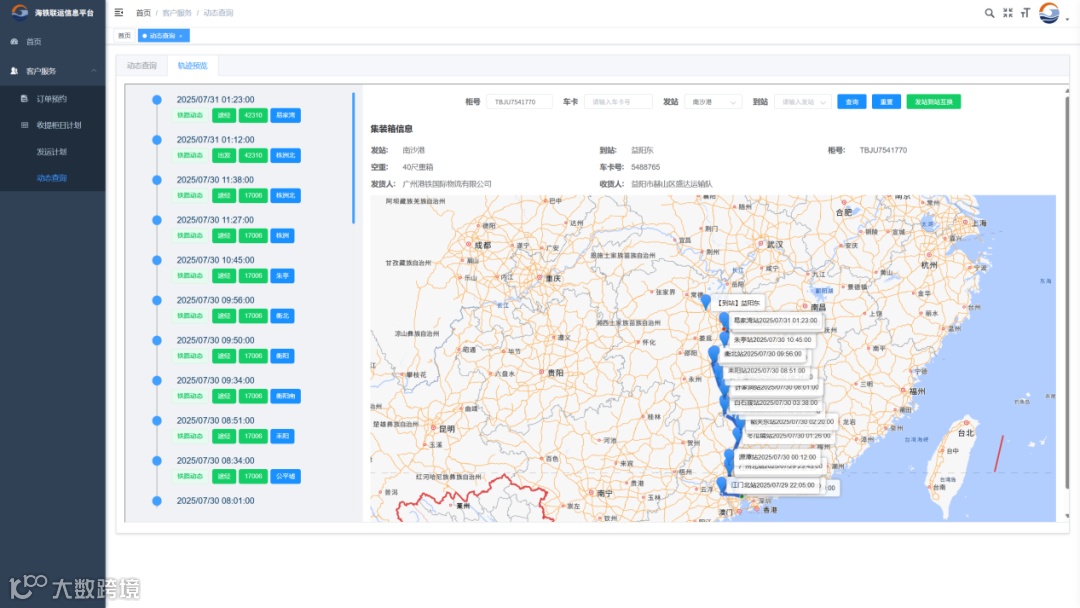Click the 收提柜日计划 grid icon
This screenshot has width=1080, height=608.
click(24, 125)
